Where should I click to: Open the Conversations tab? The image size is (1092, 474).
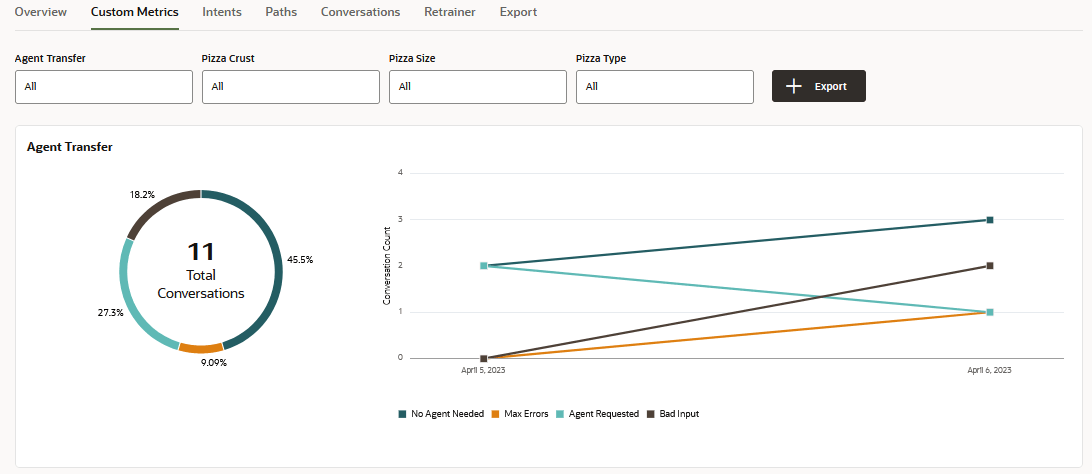tap(360, 12)
